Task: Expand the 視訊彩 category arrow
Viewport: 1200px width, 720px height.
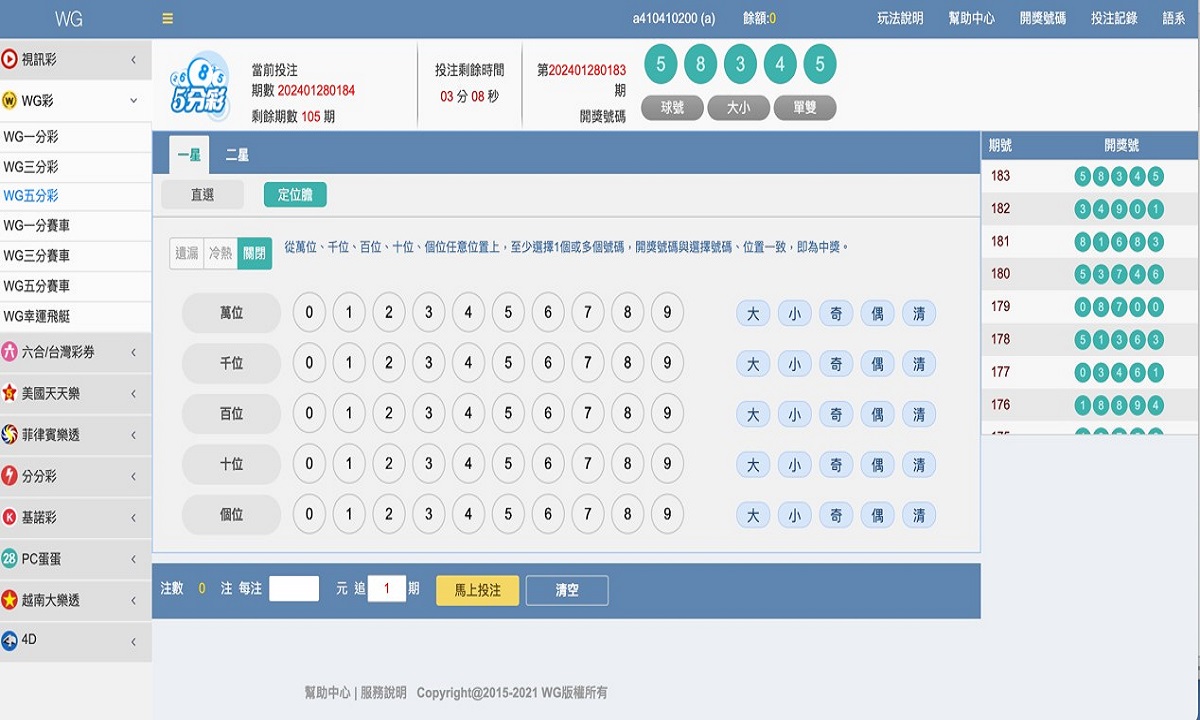Action: coord(134,60)
